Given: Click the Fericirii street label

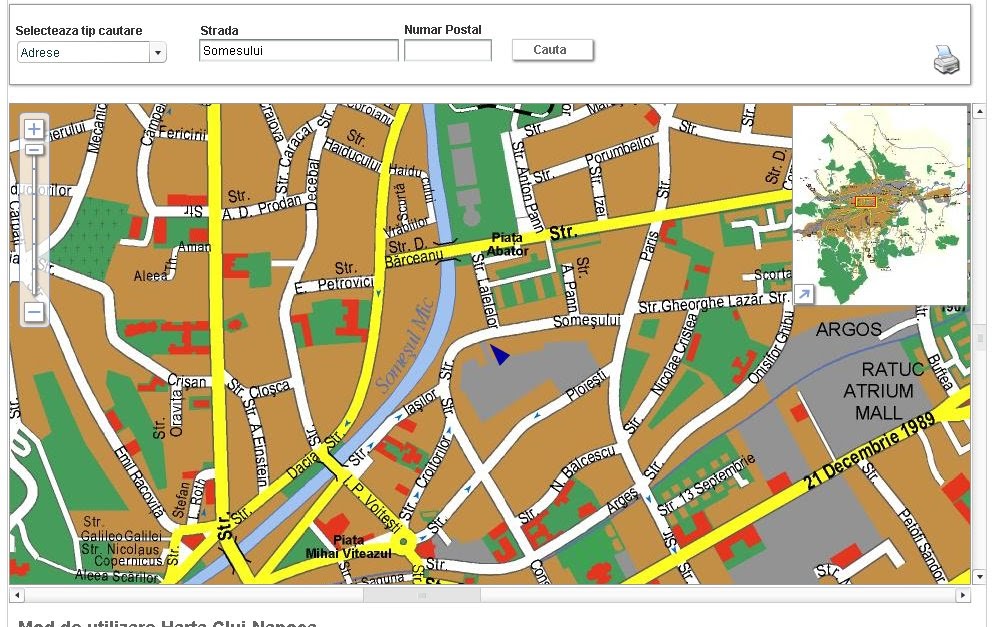Looking at the screenshot, I should [x=183, y=133].
